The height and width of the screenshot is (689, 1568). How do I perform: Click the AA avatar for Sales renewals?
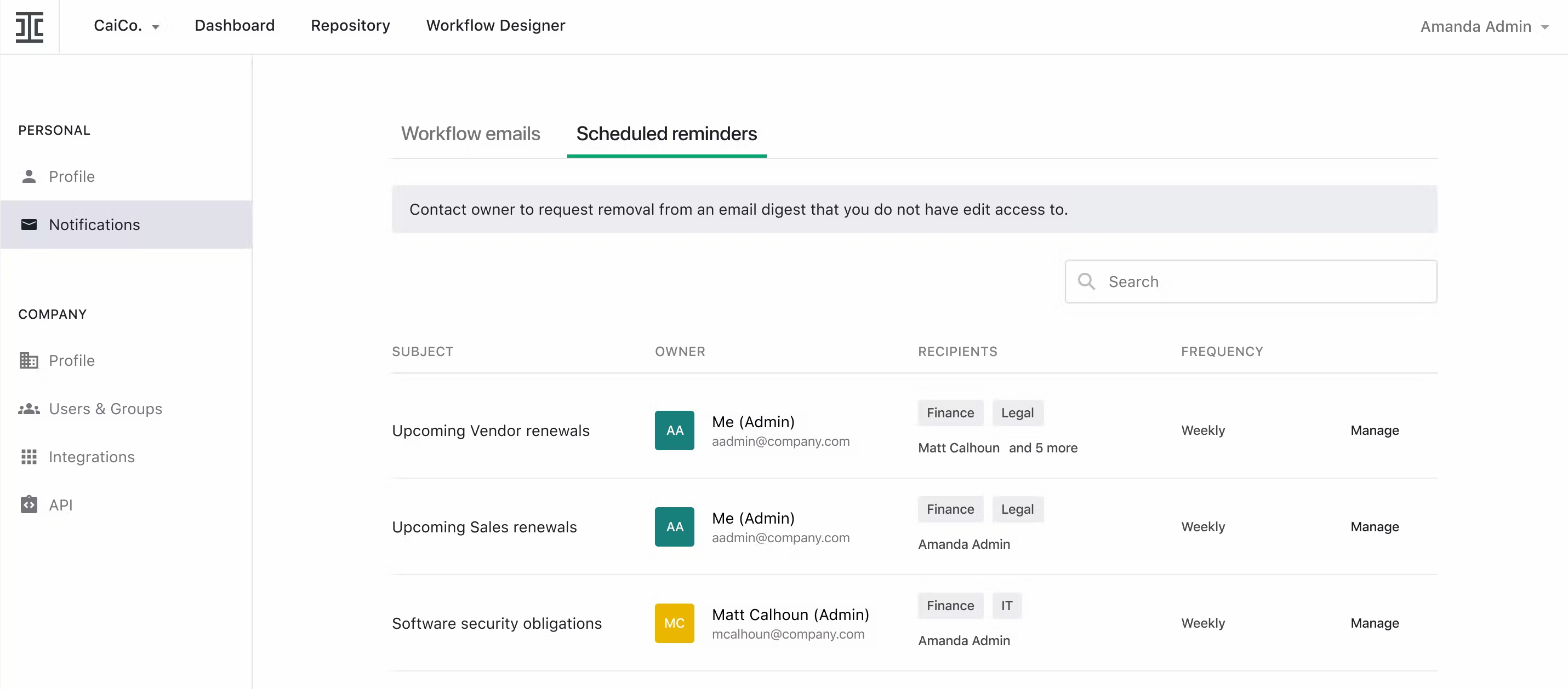click(x=675, y=527)
